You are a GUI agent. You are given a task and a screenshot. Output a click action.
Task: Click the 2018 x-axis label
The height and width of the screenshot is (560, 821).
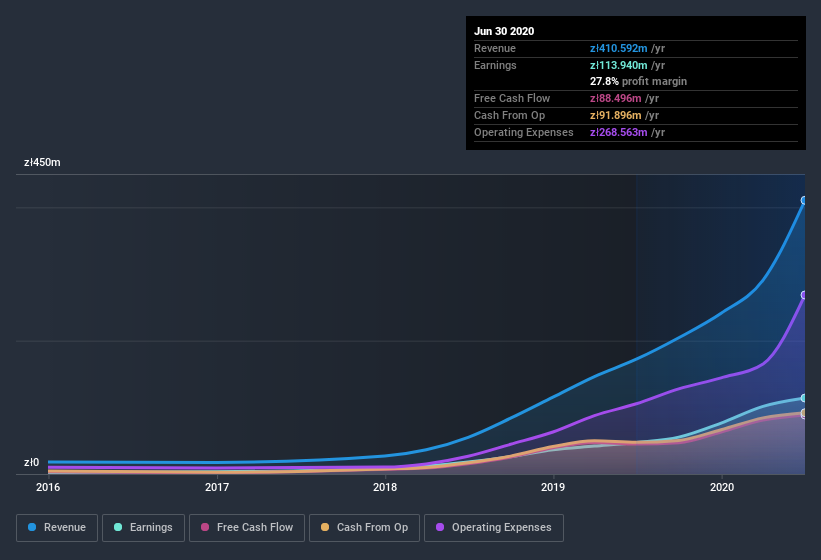pyautogui.click(x=385, y=487)
